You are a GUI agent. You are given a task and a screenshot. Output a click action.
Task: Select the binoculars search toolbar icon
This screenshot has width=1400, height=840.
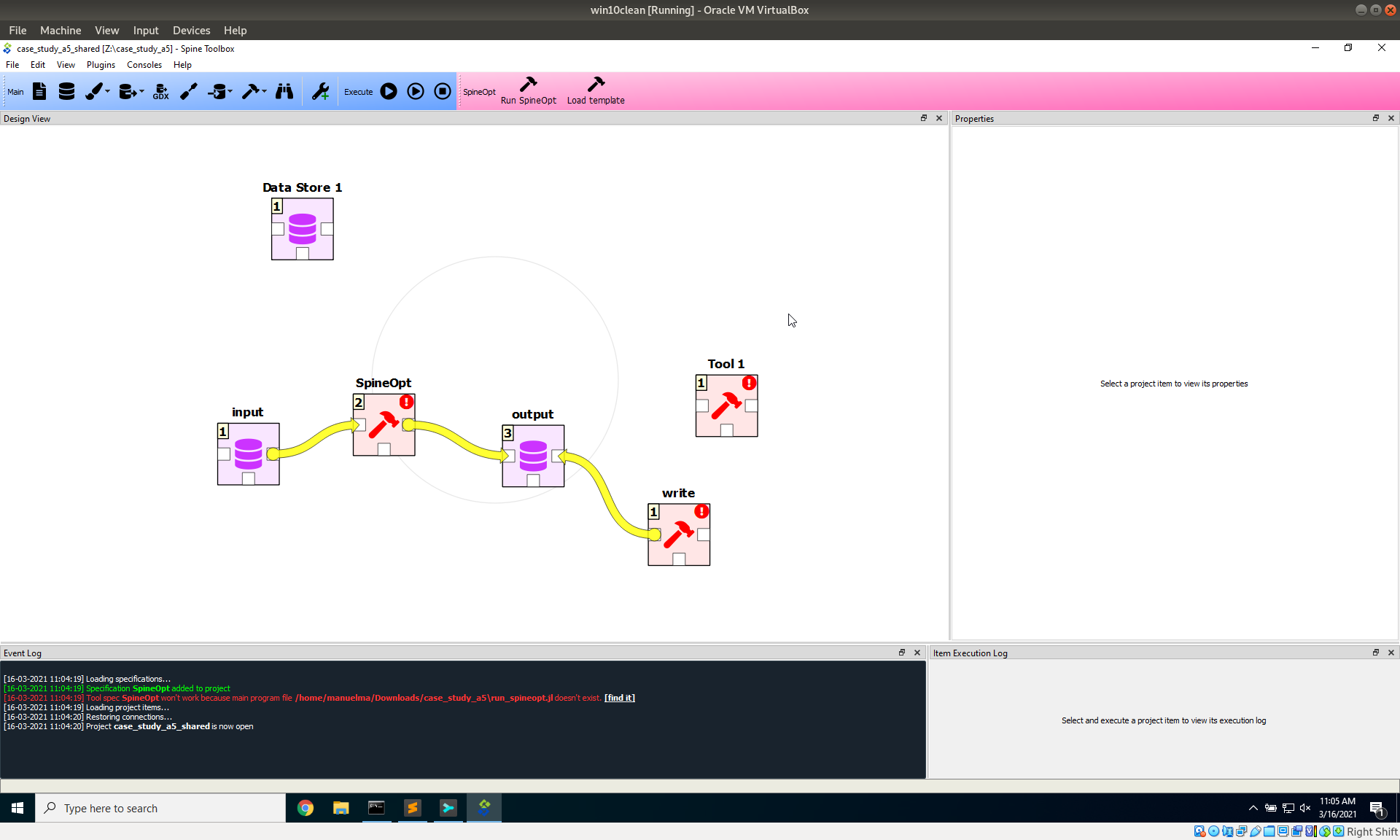pos(284,91)
